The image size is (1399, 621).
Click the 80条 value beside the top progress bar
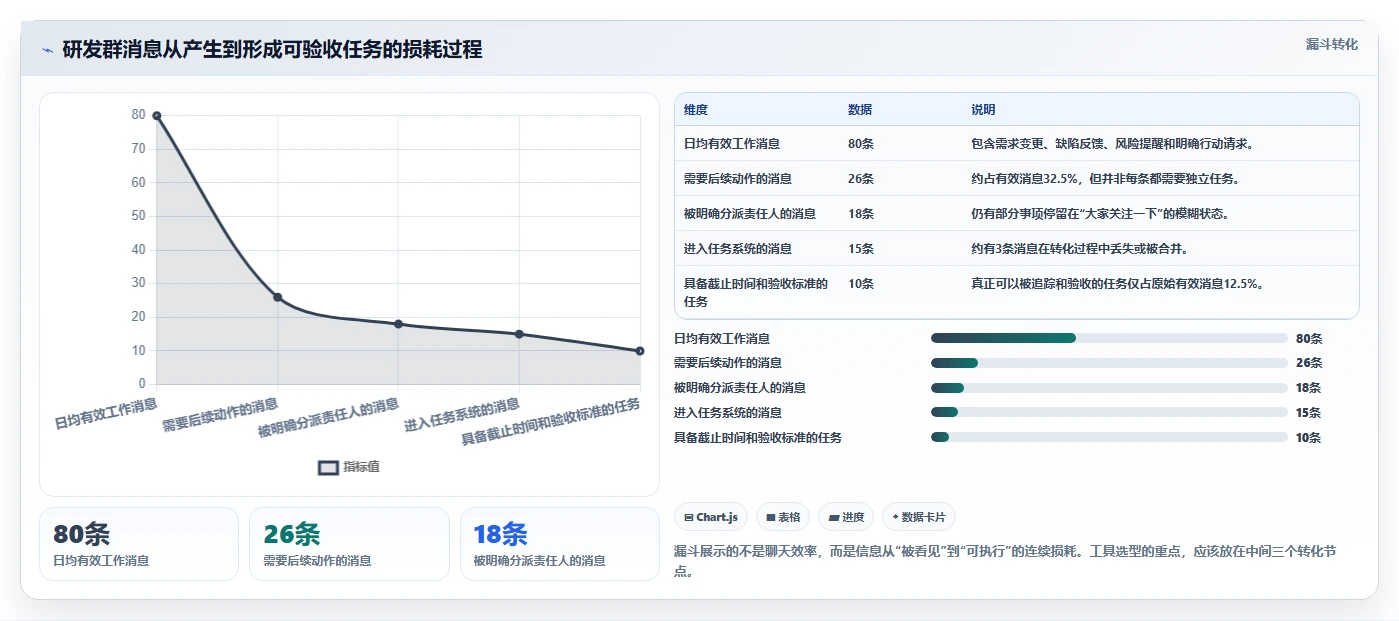click(1309, 339)
